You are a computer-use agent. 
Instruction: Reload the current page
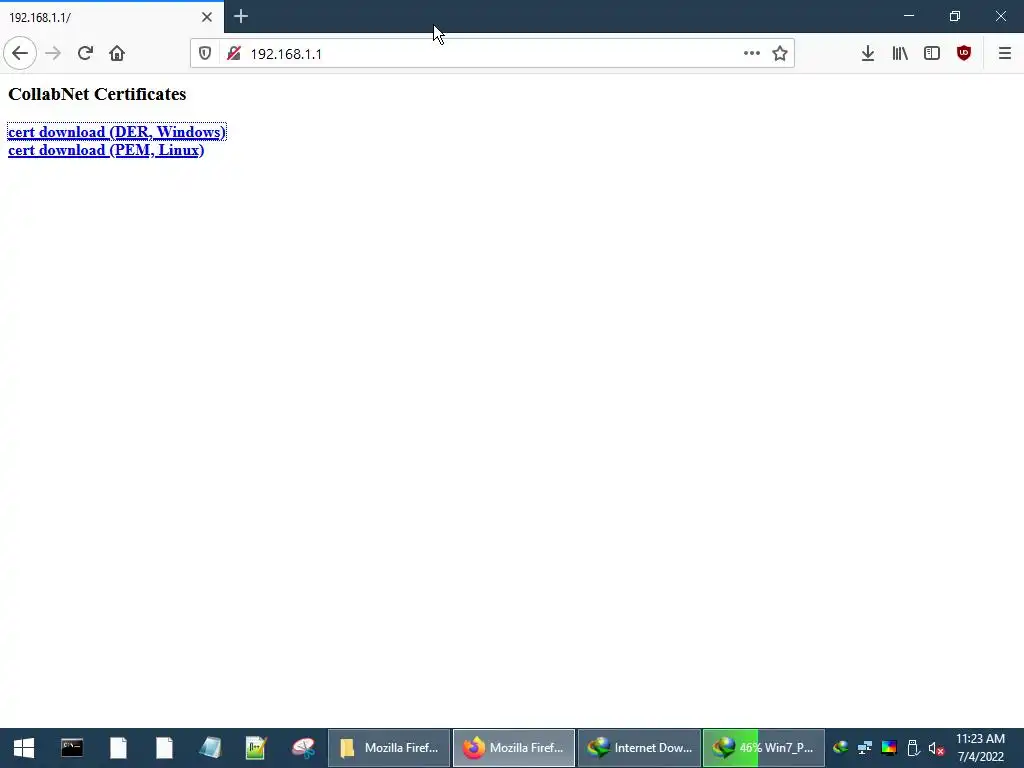pyautogui.click(x=85, y=54)
